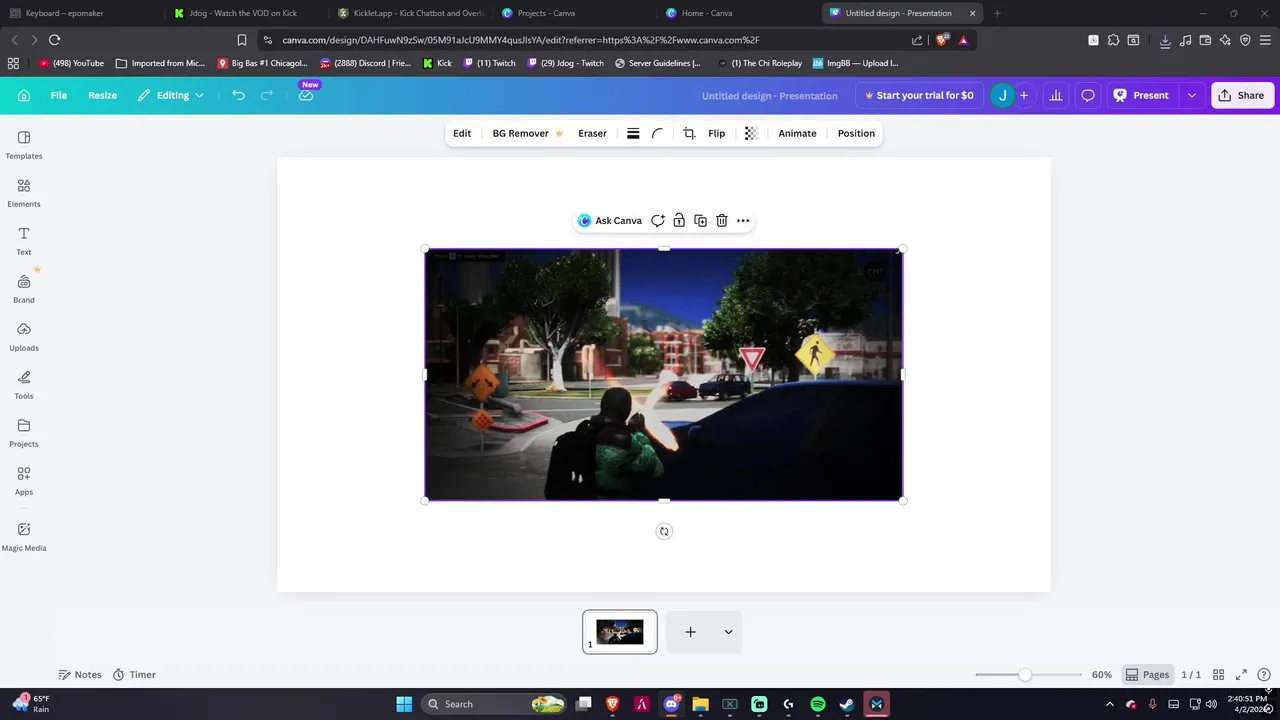Screen dimensions: 1280x720
Task: Open Discord from the taskbar
Action: point(671,704)
